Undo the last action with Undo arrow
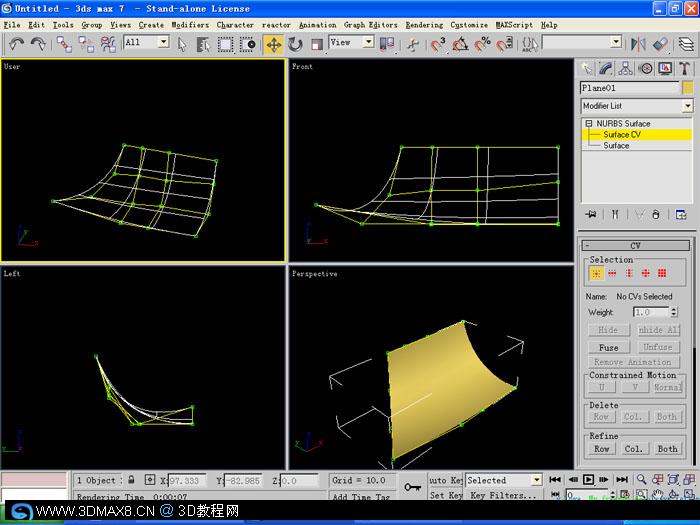The image size is (700, 525). (x=17, y=44)
